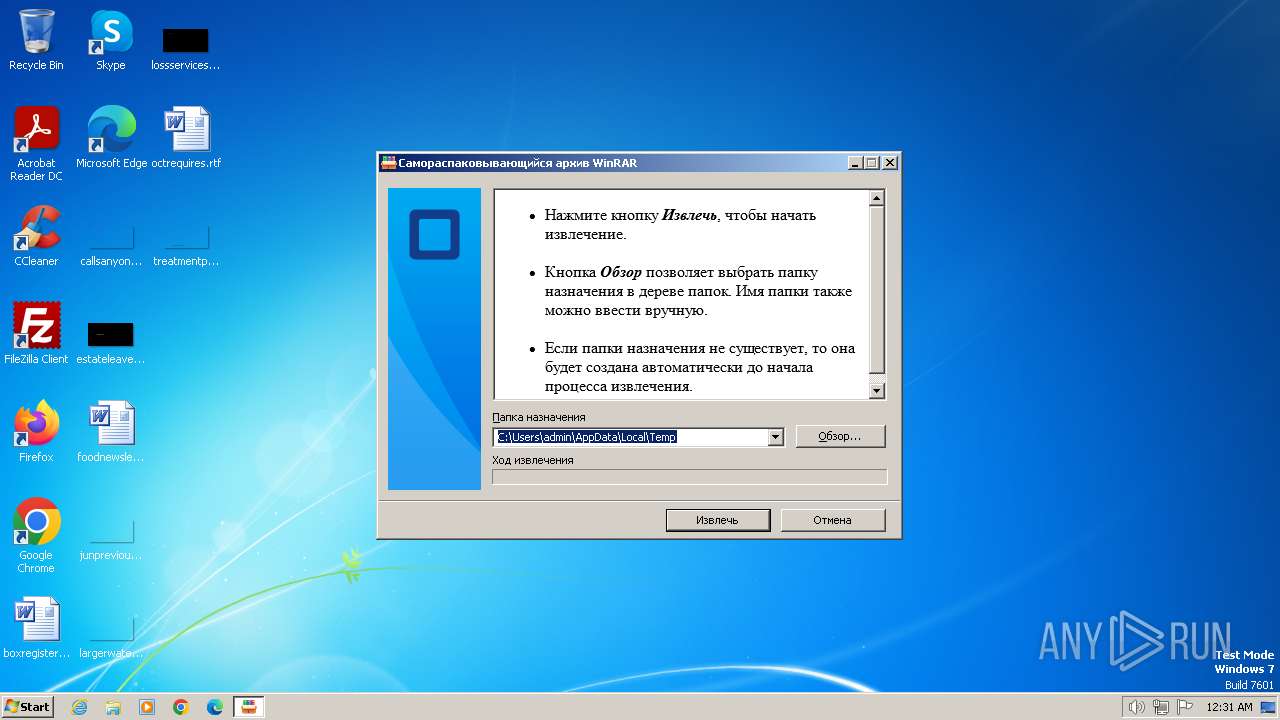Open the volume control tray icon

click(x=1136, y=707)
